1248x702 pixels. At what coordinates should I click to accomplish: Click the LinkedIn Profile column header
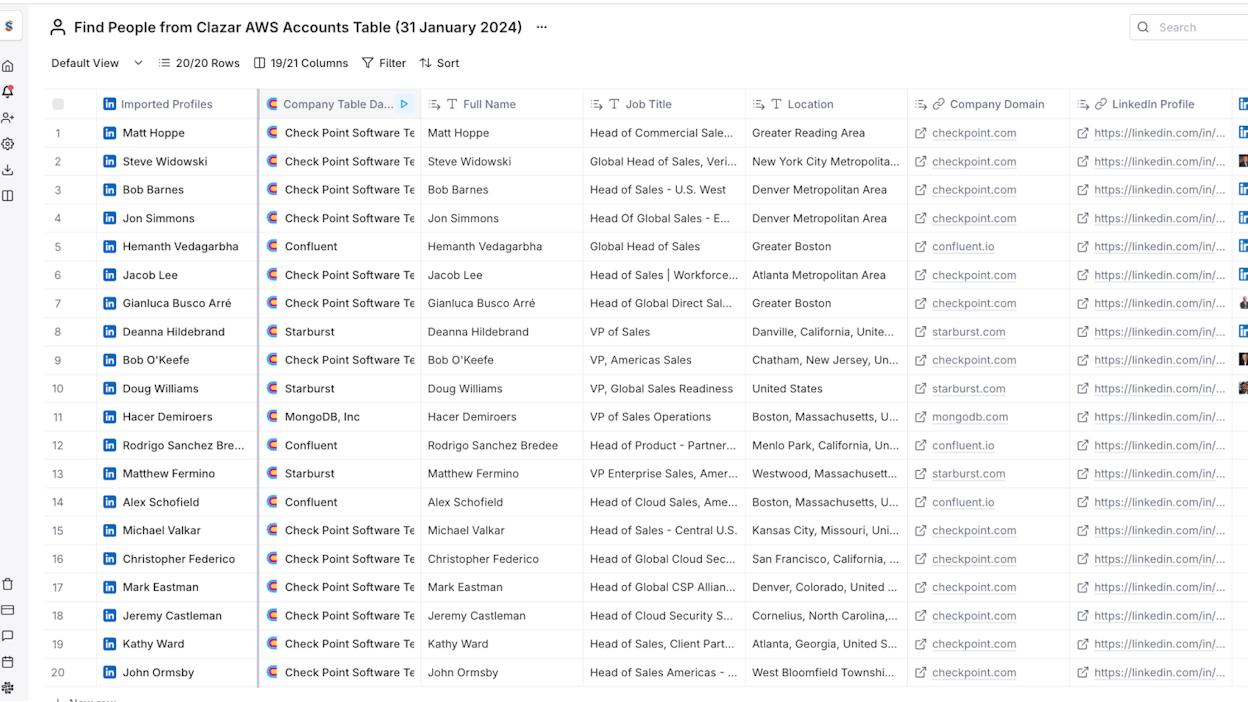[x=1153, y=104]
